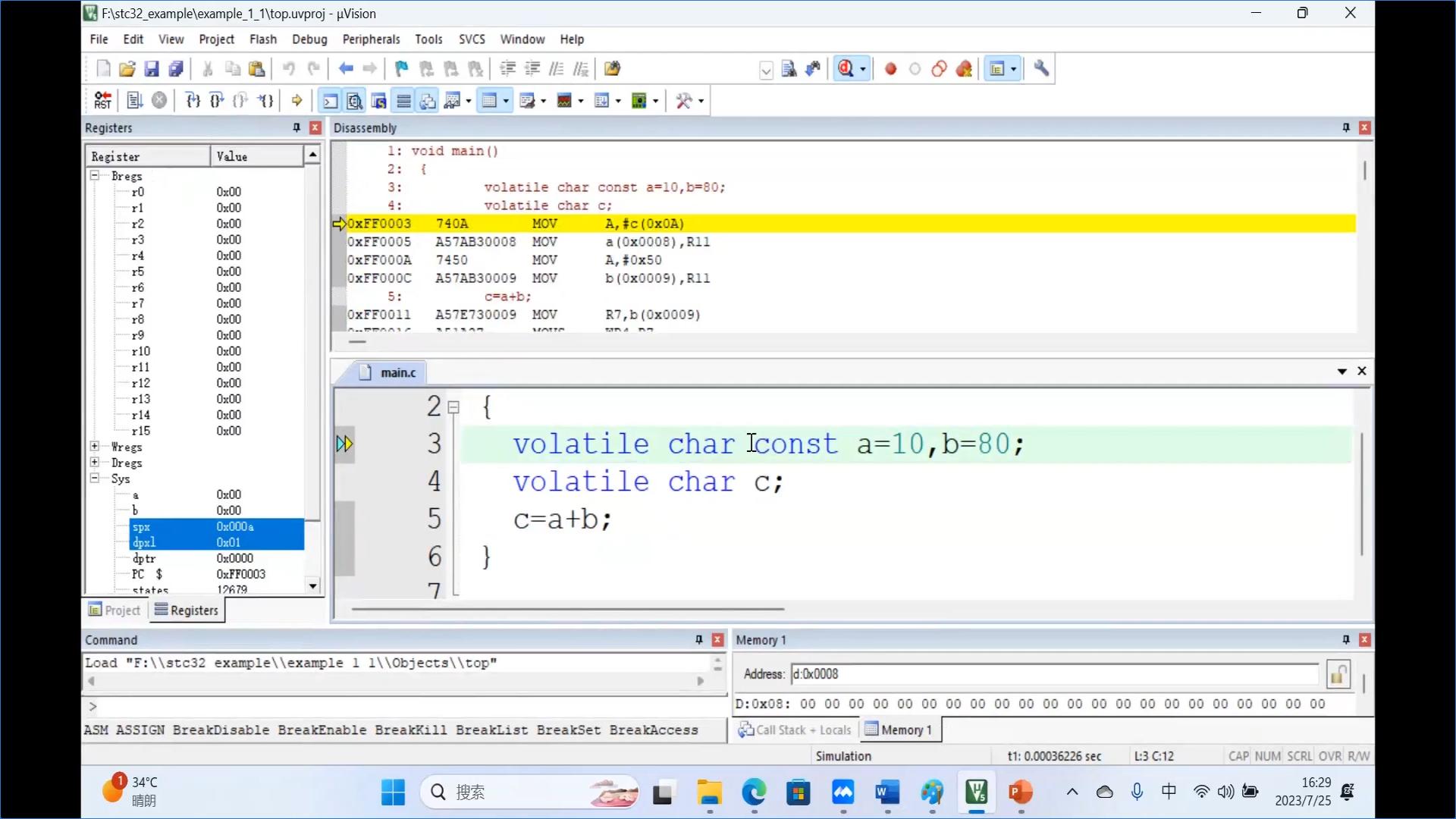Paste from clipboard toolbar icon
1456x819 pixels.
[x=257, y=69]
